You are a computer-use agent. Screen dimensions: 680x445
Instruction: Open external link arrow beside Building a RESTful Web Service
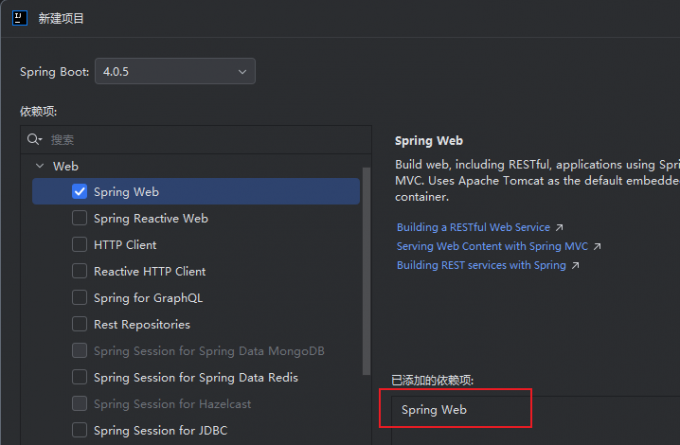559,227
